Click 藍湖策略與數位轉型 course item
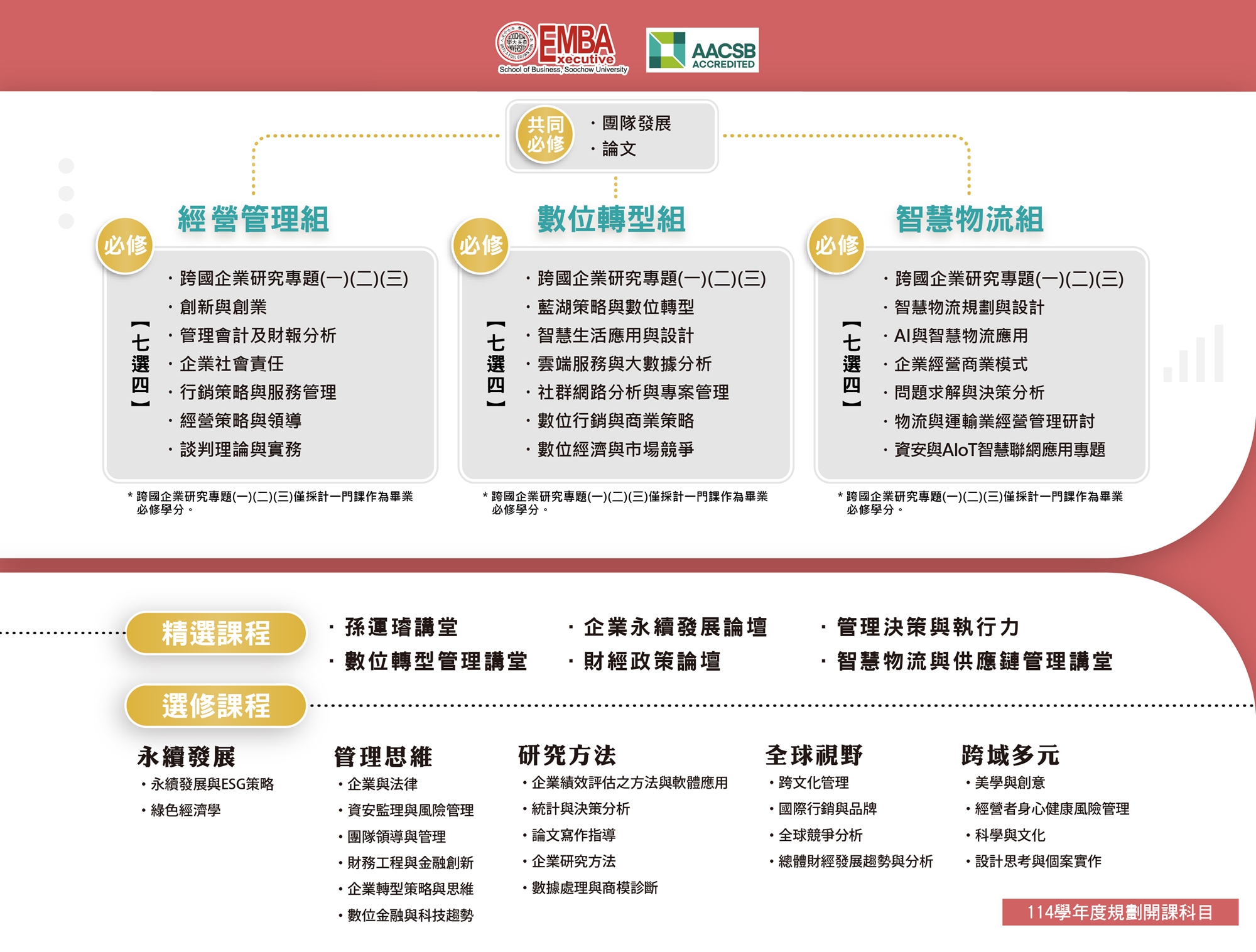1256x952 pixels. (x=615, y=307)
